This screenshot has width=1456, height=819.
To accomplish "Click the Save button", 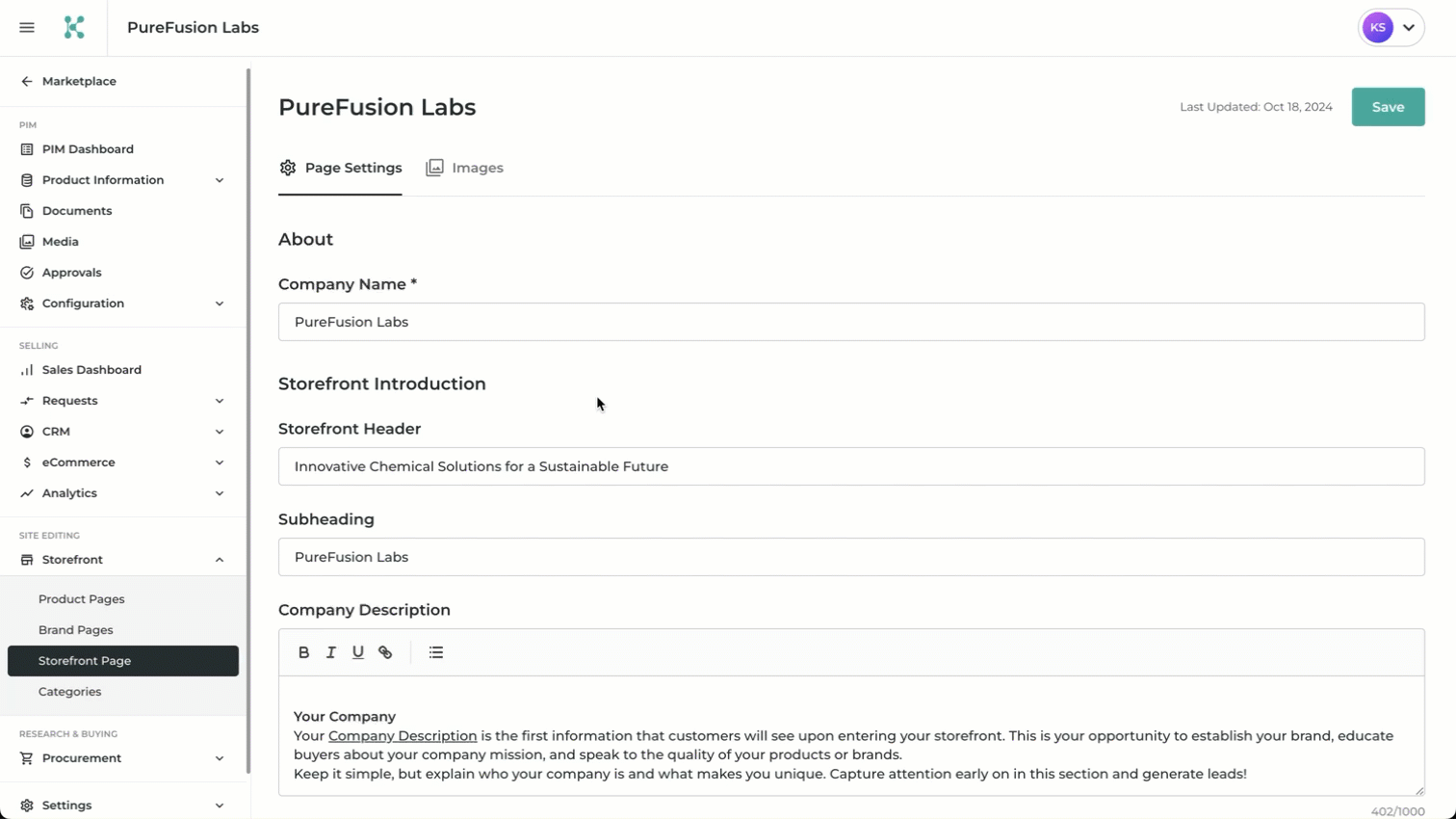I will [x=1388, y=107].
